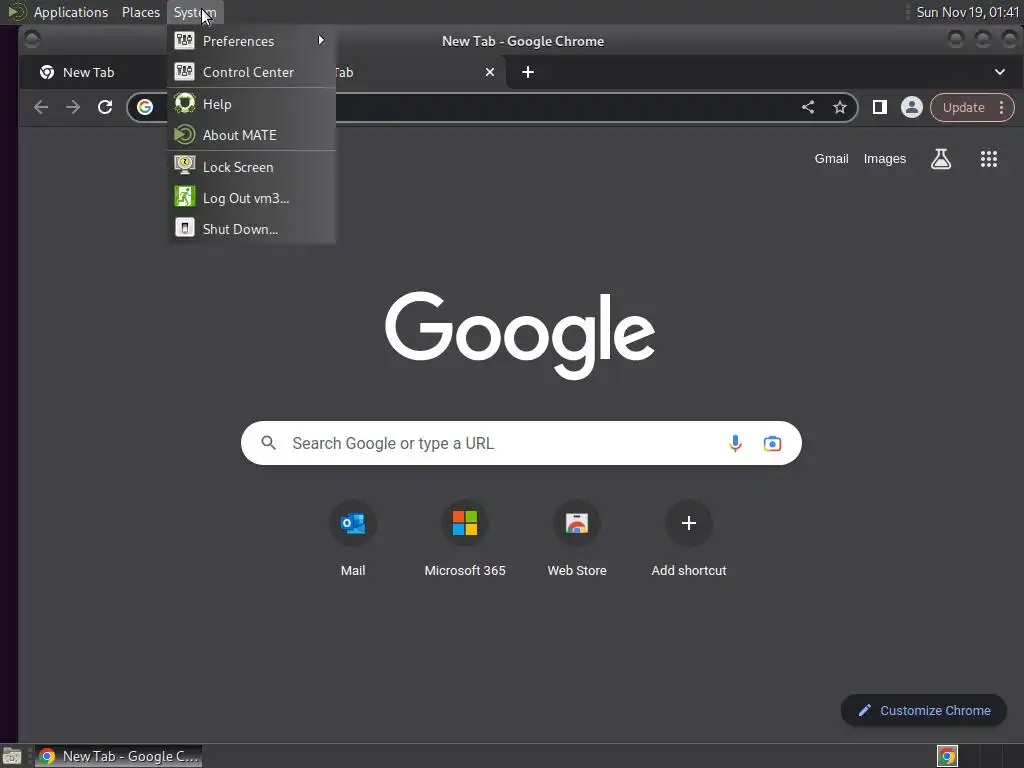Choose About MATE menu entry
The image size is (1024, 768).
tap(251, 135)
